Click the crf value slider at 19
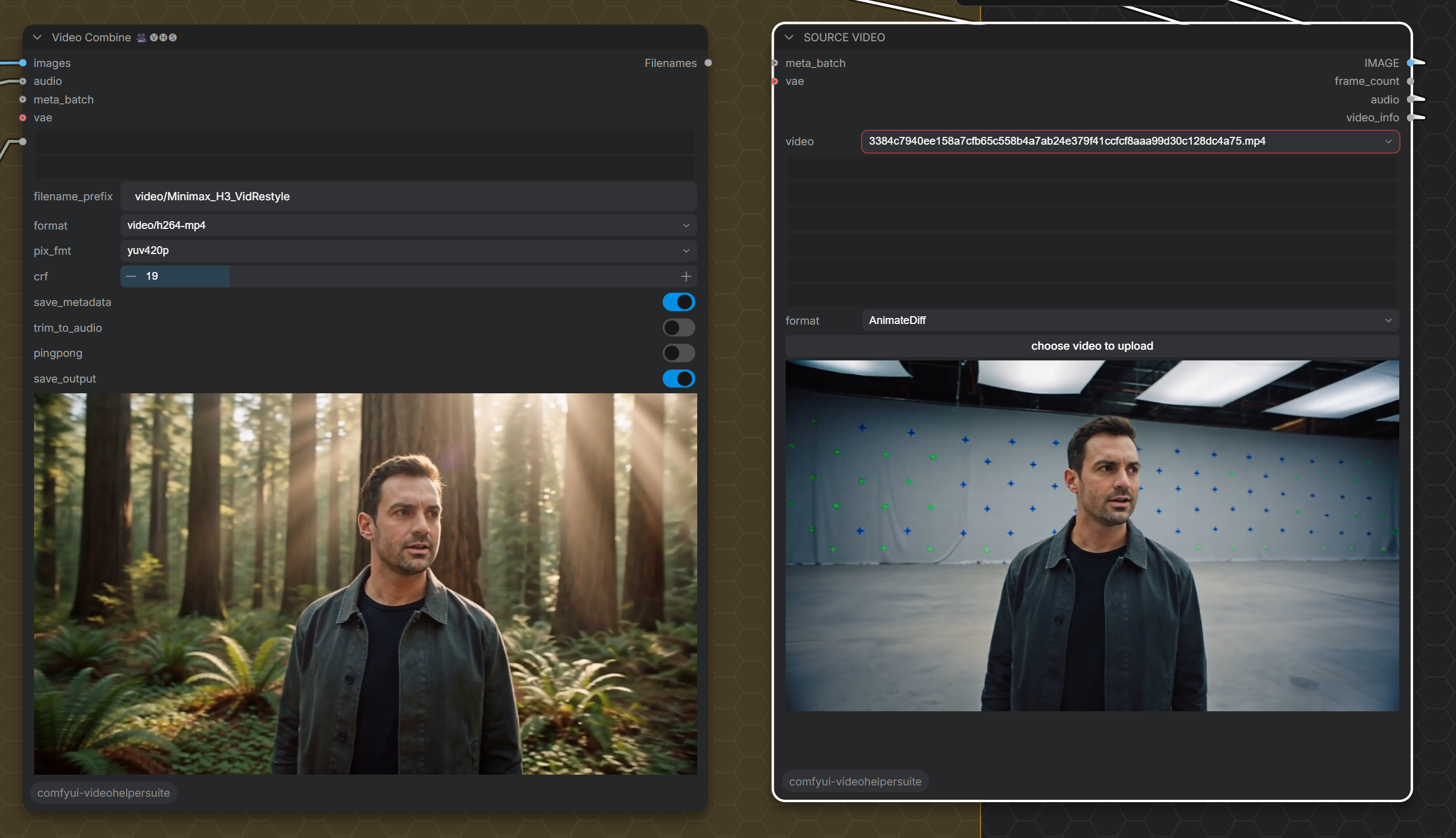 pos(409,276)
